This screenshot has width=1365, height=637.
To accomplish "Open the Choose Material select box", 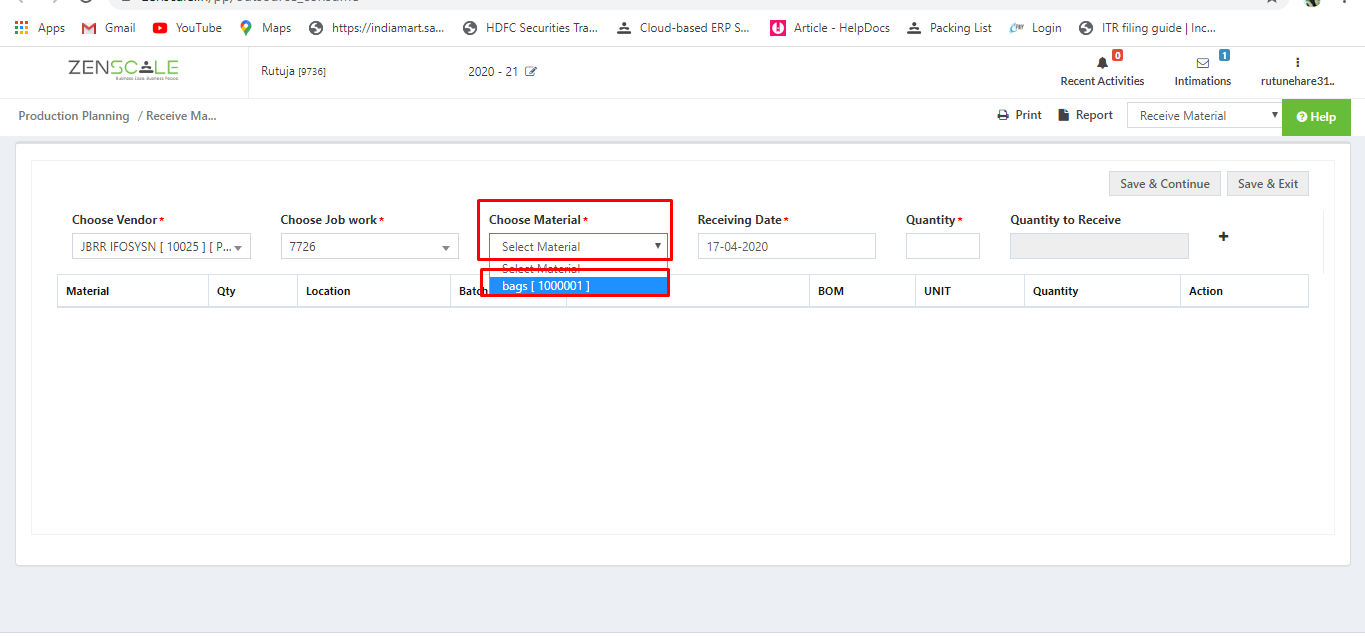I will click(578, 246).
